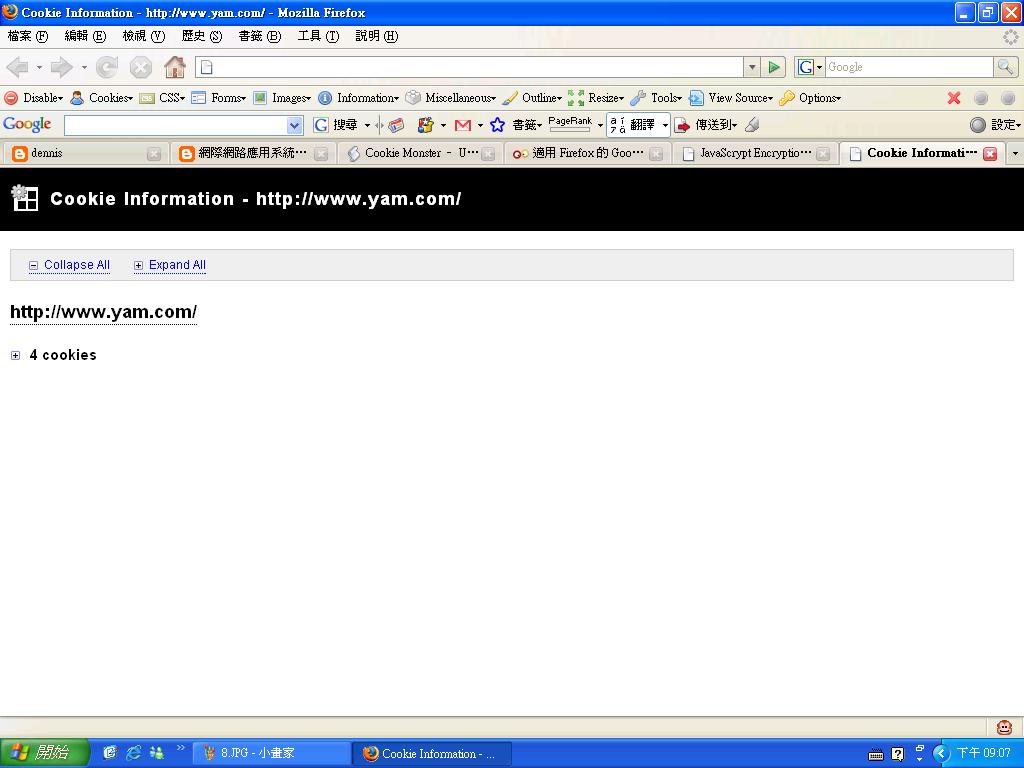Switch to 8.JPG 小畫家 taskbar window
The width and height of the screenshot is (1024, 768).
272,753
